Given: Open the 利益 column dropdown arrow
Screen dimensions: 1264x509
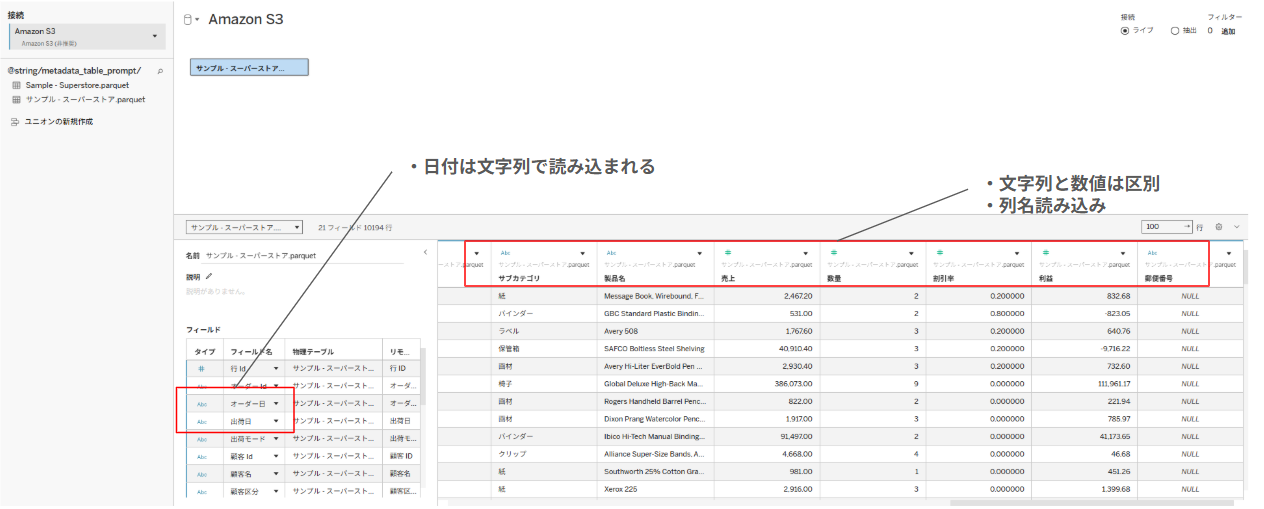Looking at the screenshot, I should [1123, 254].
